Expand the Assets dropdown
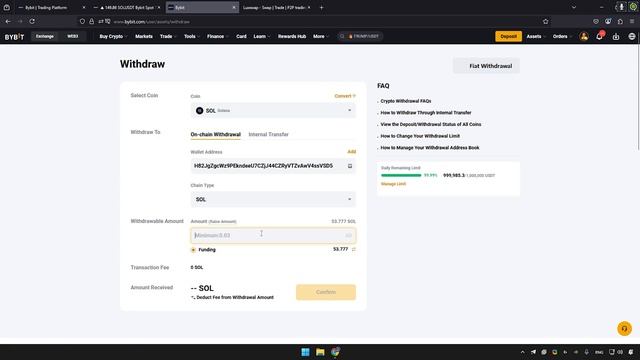The height and width of the screenshot is (360, 640). 536,36
